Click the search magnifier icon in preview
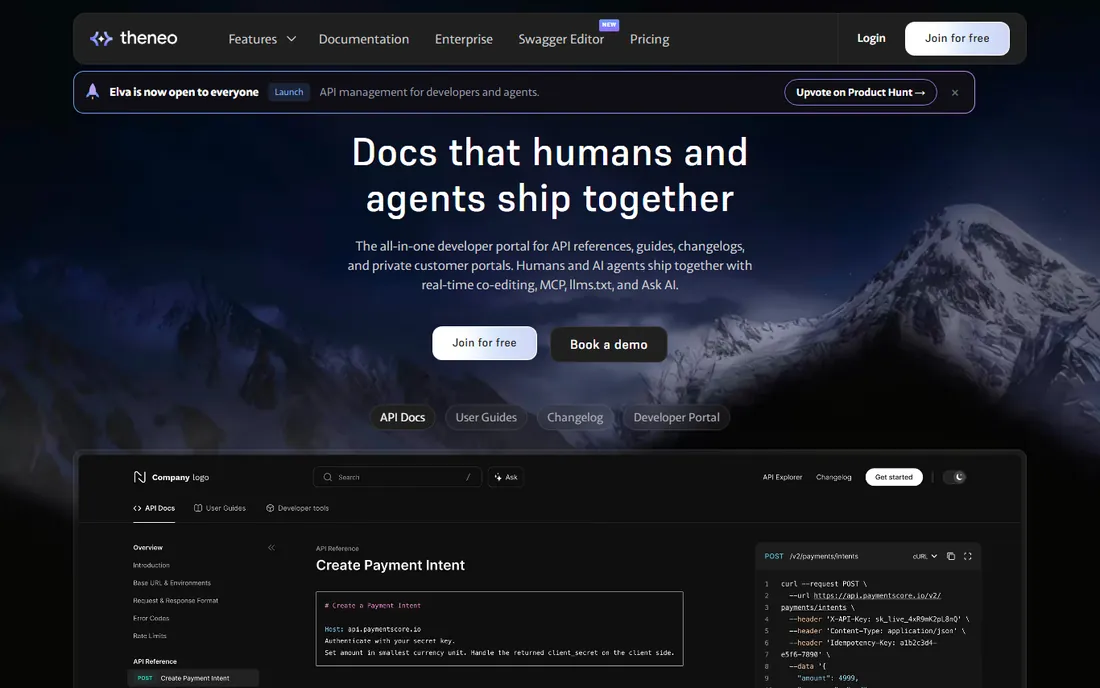 (328, 477)
